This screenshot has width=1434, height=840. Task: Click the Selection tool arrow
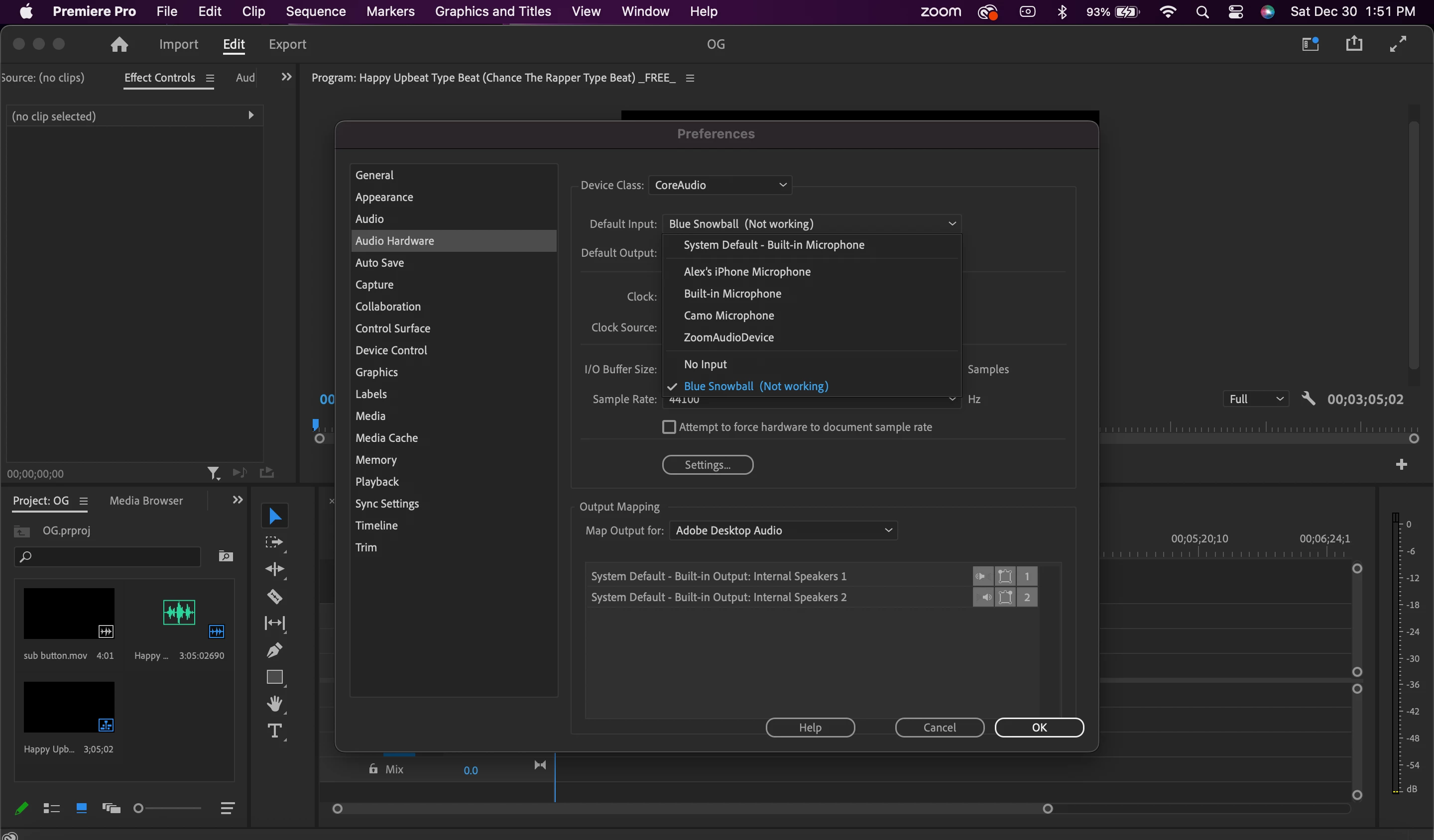(x=274, y=516)
